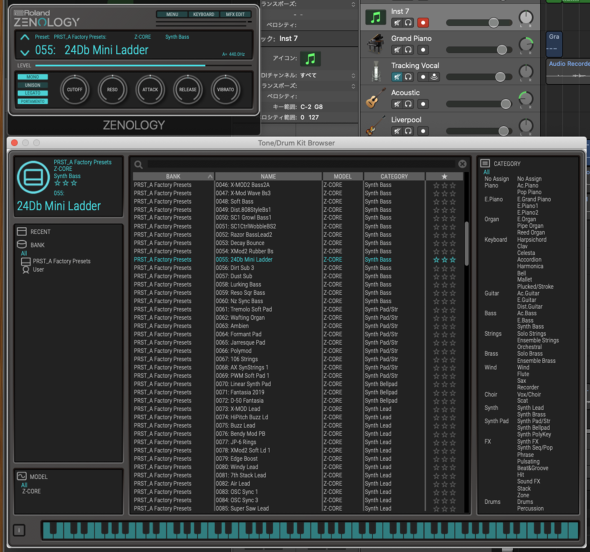Viewport: 590px width, 552px height.
Task: Select the Synth Lead category
Action: [530, 408]
